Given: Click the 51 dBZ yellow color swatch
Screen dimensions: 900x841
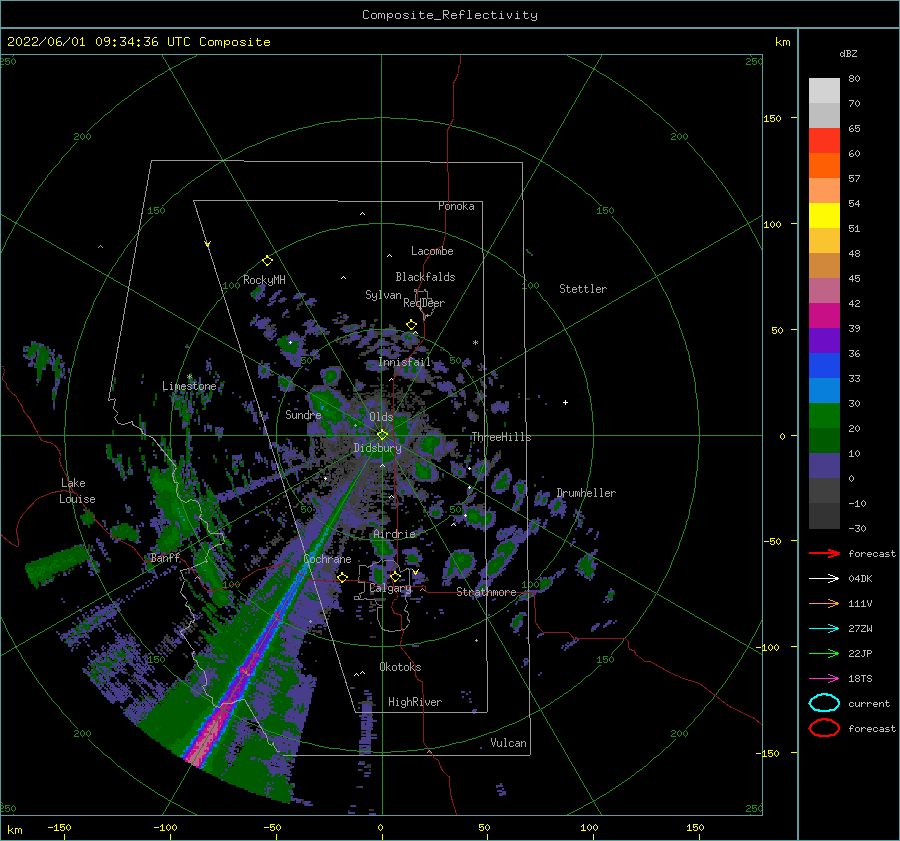Looking at the screenshot, I should (824, 215).
